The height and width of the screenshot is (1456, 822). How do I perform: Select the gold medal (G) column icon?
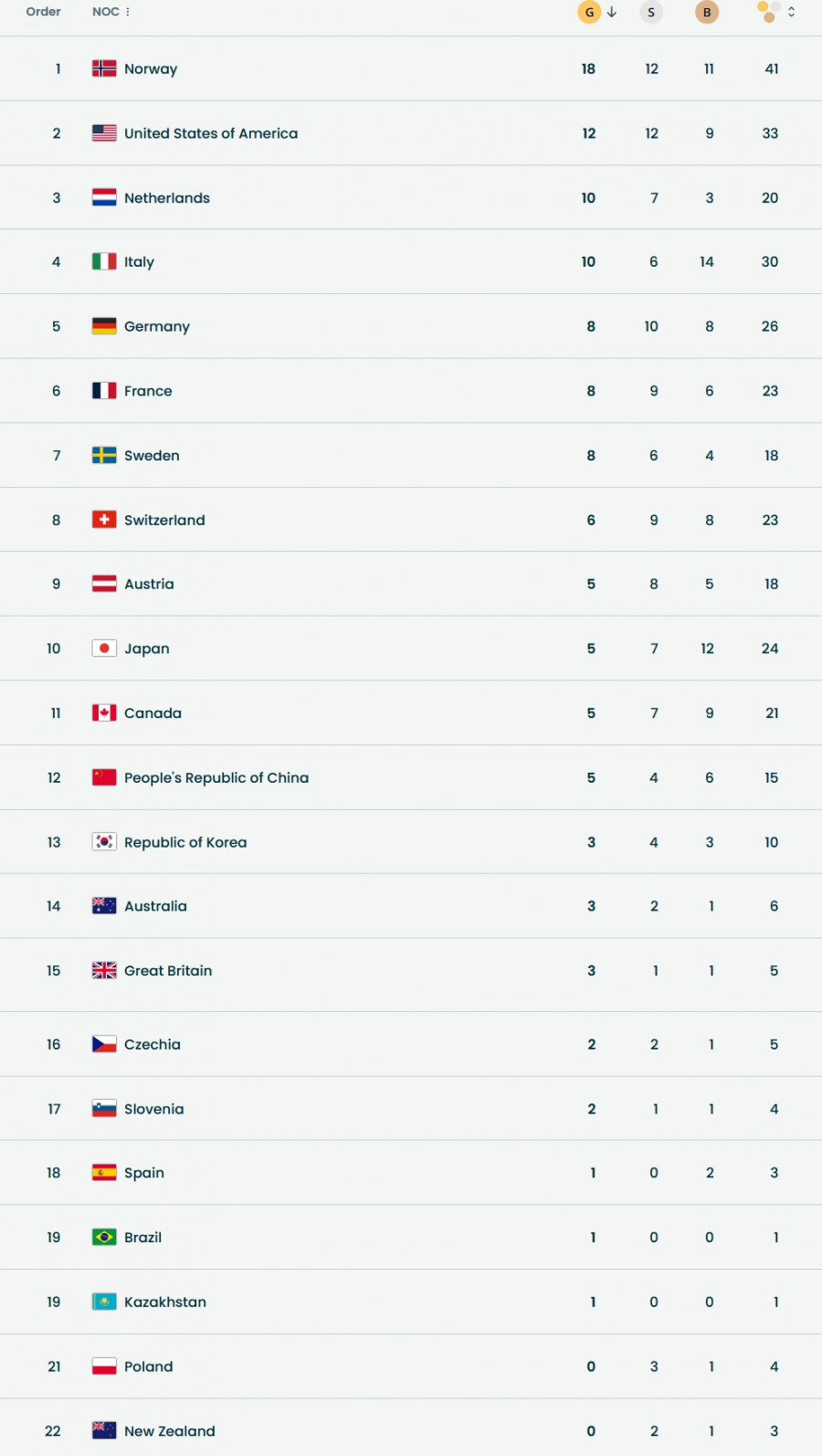pyautogui.click(x=588, y=12)
